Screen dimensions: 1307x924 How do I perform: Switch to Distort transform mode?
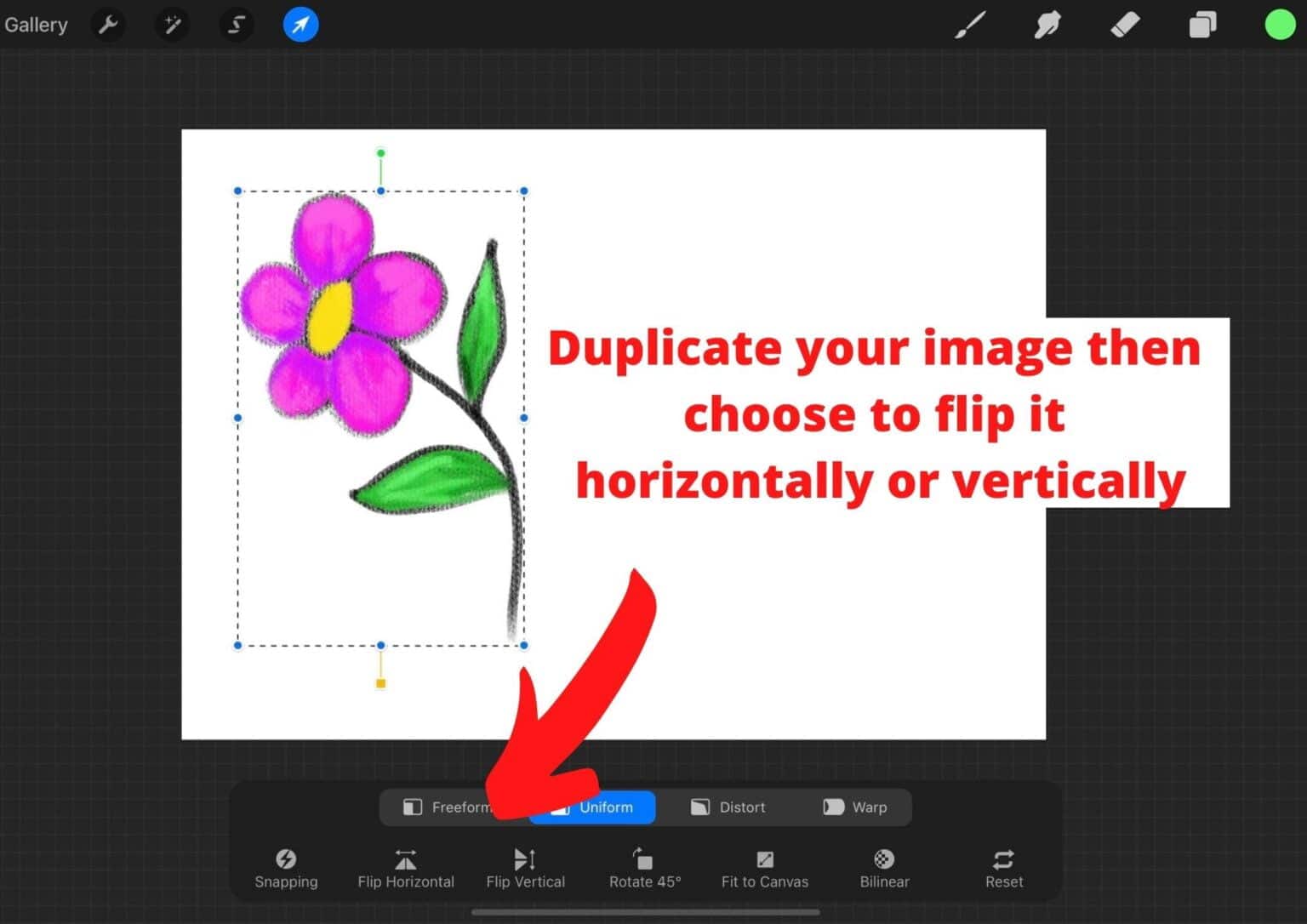click(x=728, y=807)
